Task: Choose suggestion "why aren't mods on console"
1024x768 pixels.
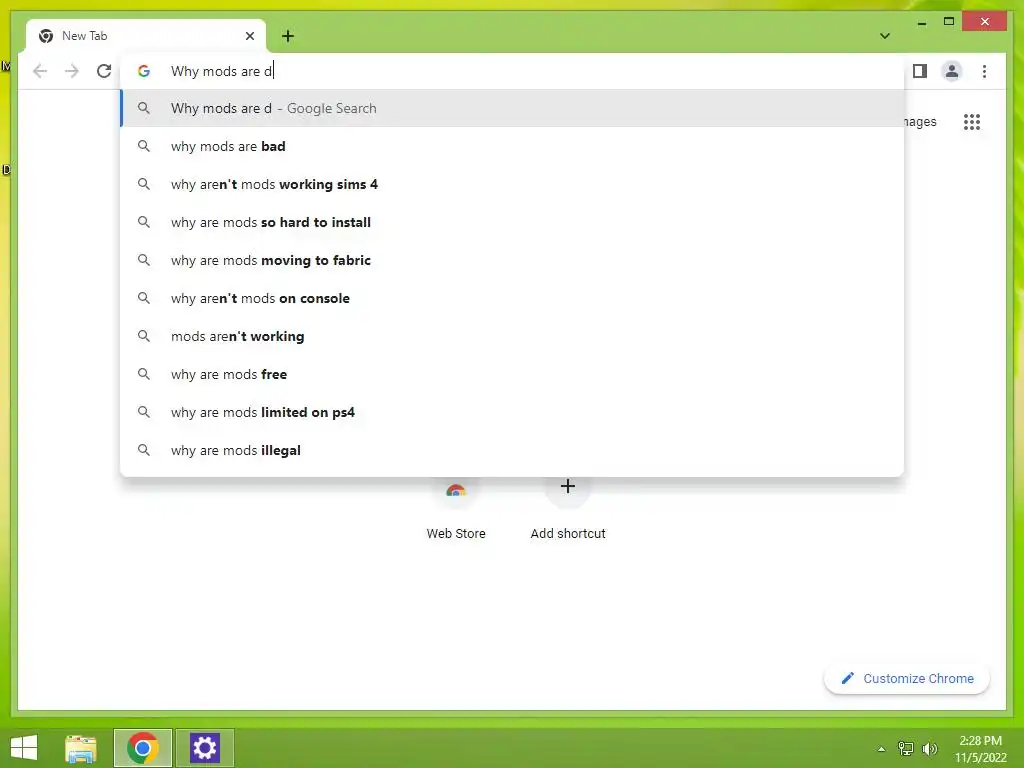Action: [512, 298]
